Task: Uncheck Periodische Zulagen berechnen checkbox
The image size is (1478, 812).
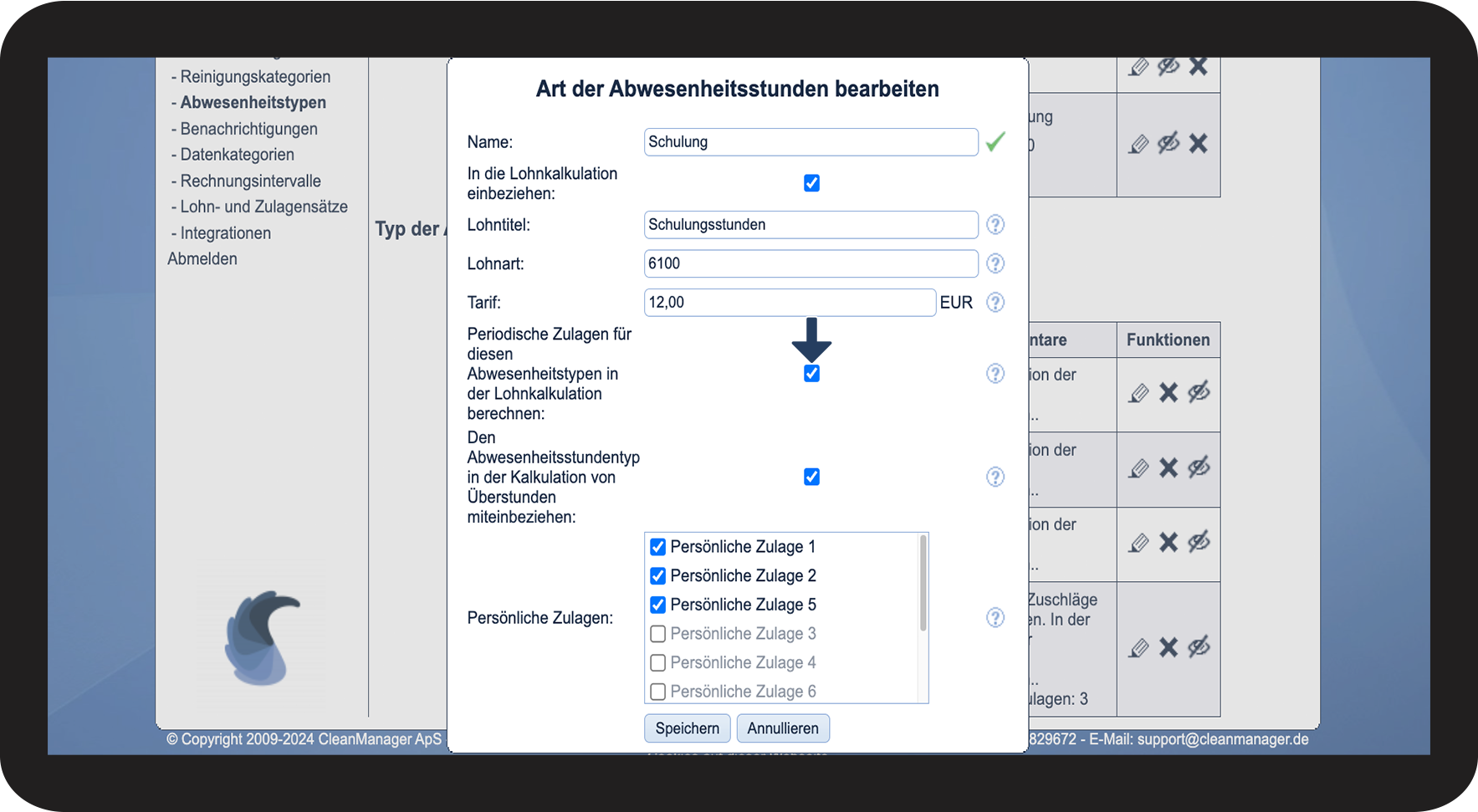Action: click(811, 374)
